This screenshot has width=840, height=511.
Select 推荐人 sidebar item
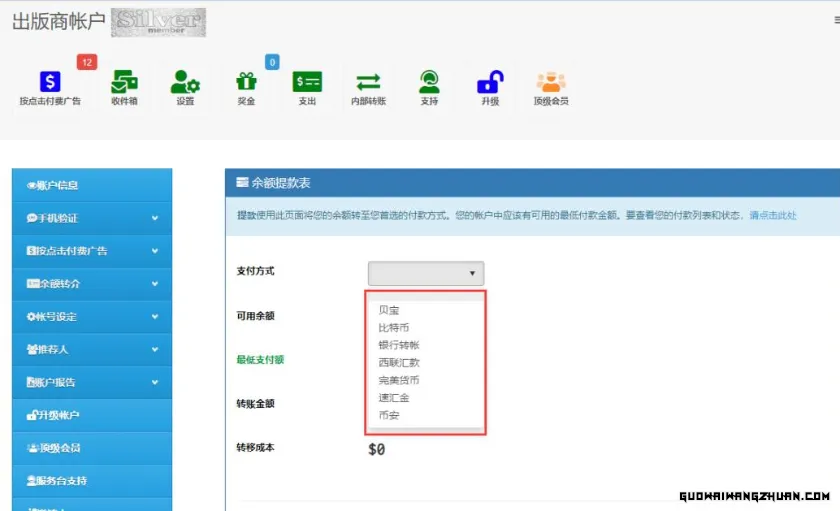[x=92, y=349]
